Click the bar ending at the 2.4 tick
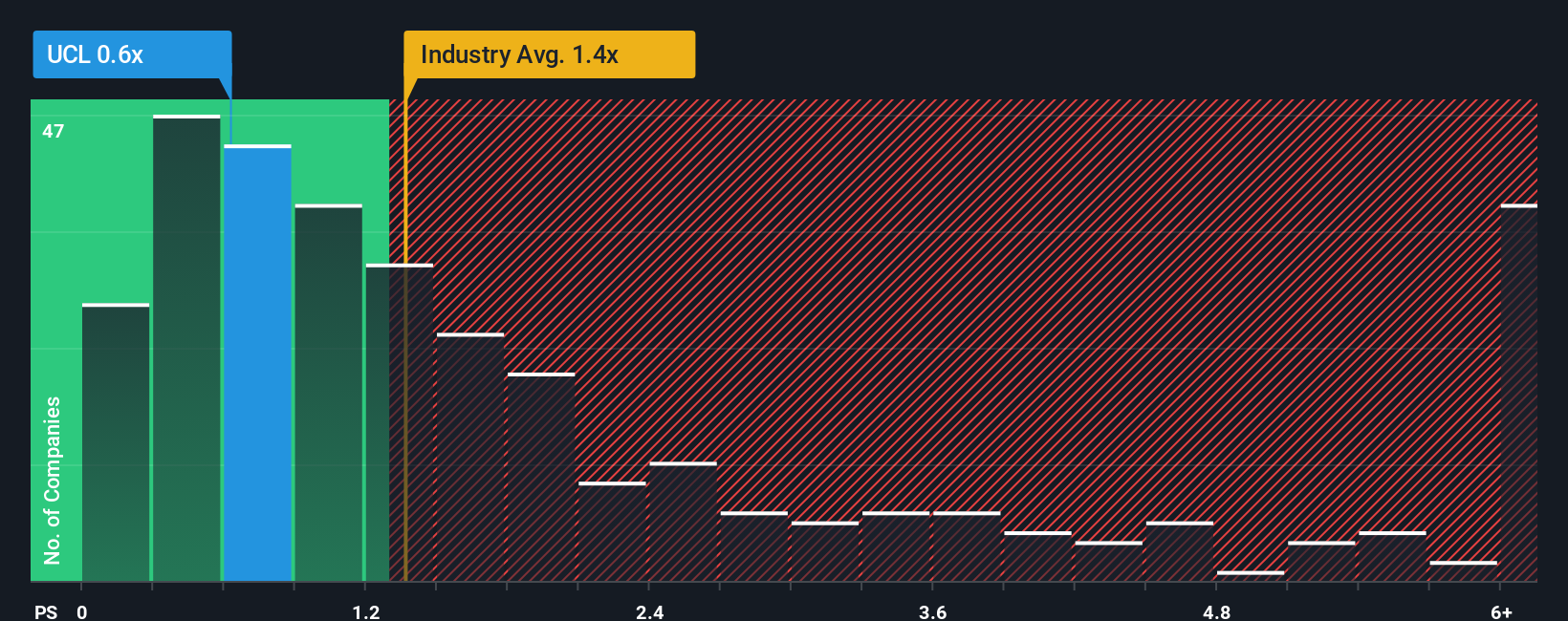Screen dimensions: 1568x621 [612, 531]
